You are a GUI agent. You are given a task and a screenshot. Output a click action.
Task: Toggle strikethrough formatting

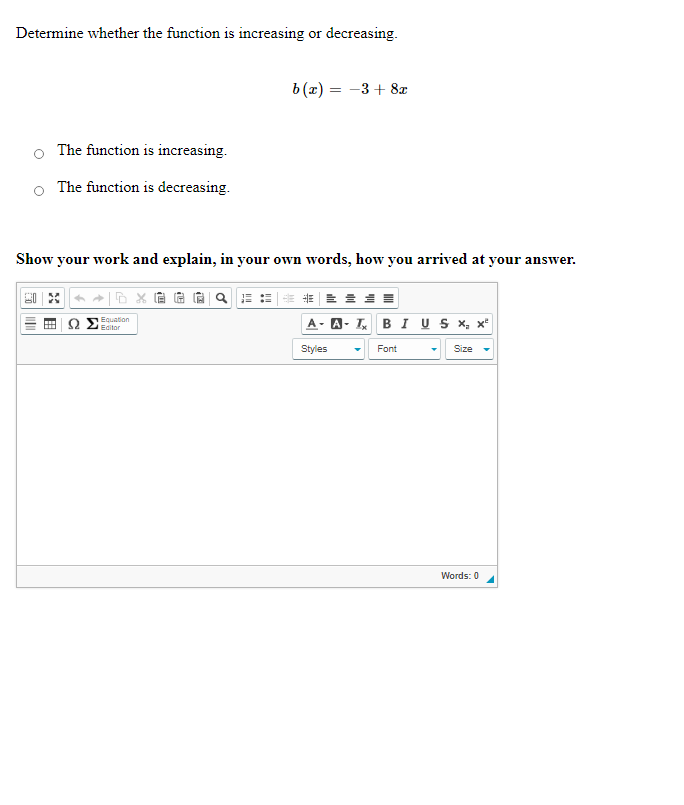point(444,323)
